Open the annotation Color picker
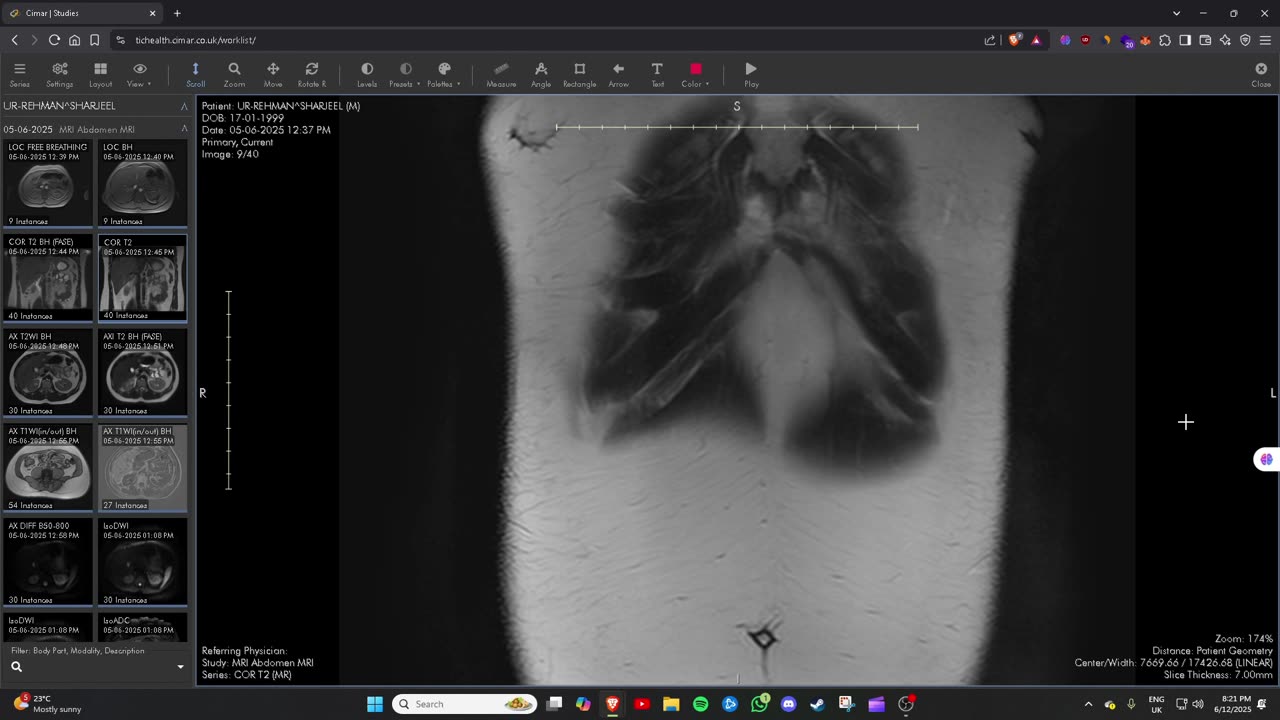1280x720 pixels. tap(695, 75)
